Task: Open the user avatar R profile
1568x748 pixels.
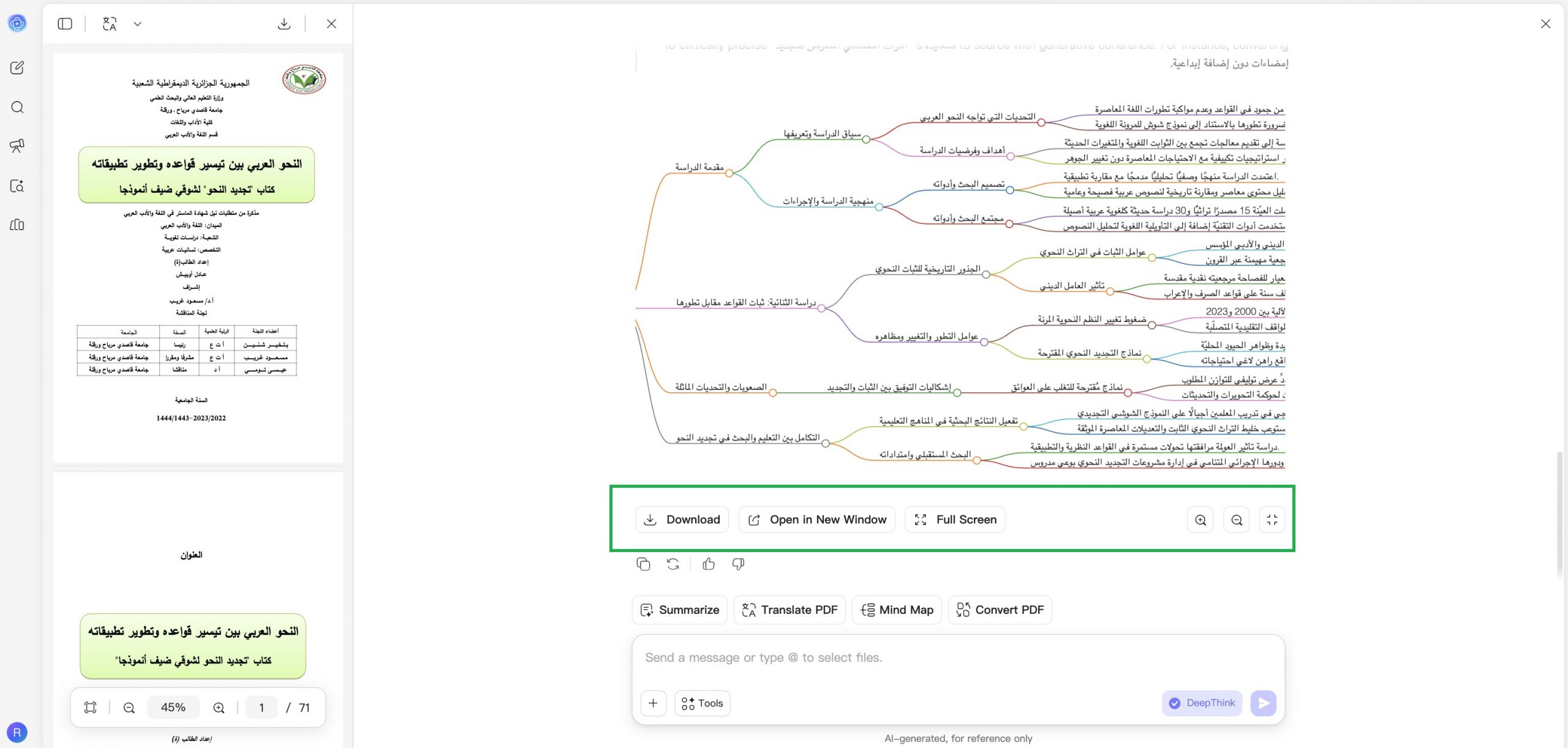Action: [17, 732]
